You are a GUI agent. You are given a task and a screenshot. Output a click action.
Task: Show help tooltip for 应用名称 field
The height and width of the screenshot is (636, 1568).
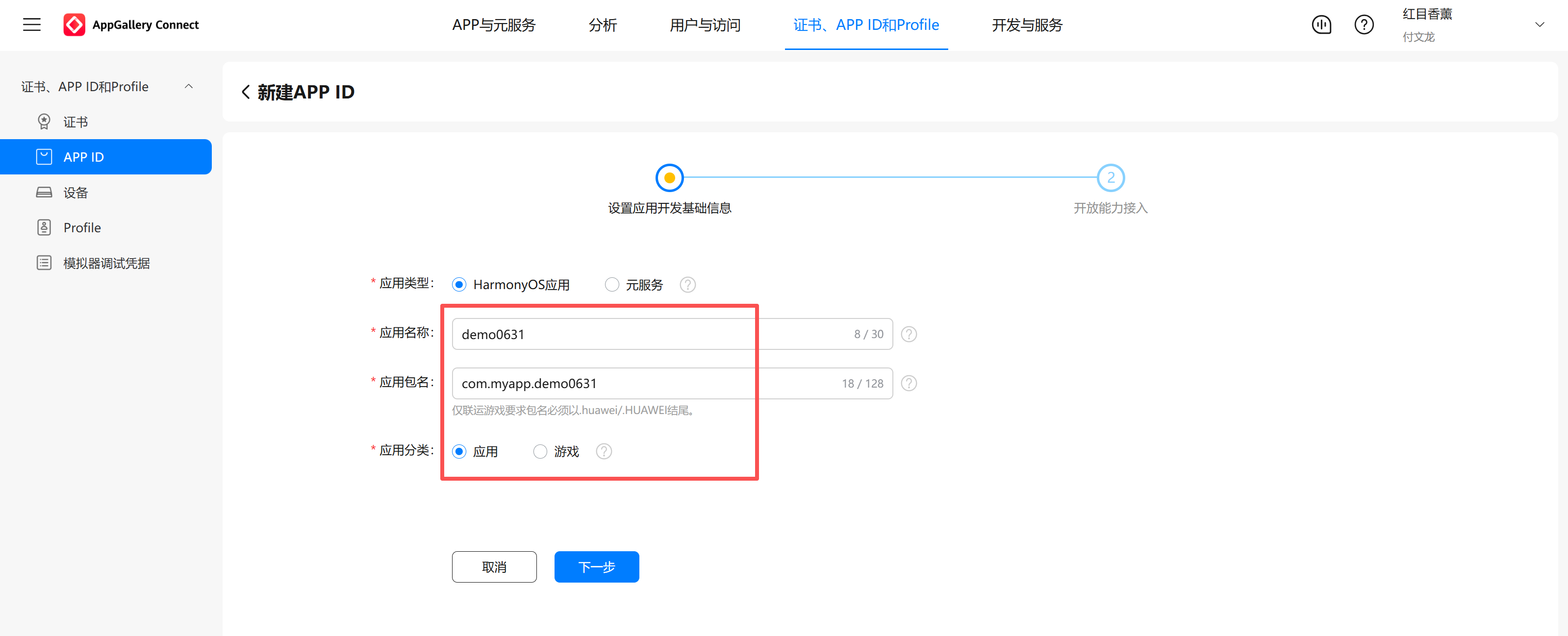click(x=908, y=334)
